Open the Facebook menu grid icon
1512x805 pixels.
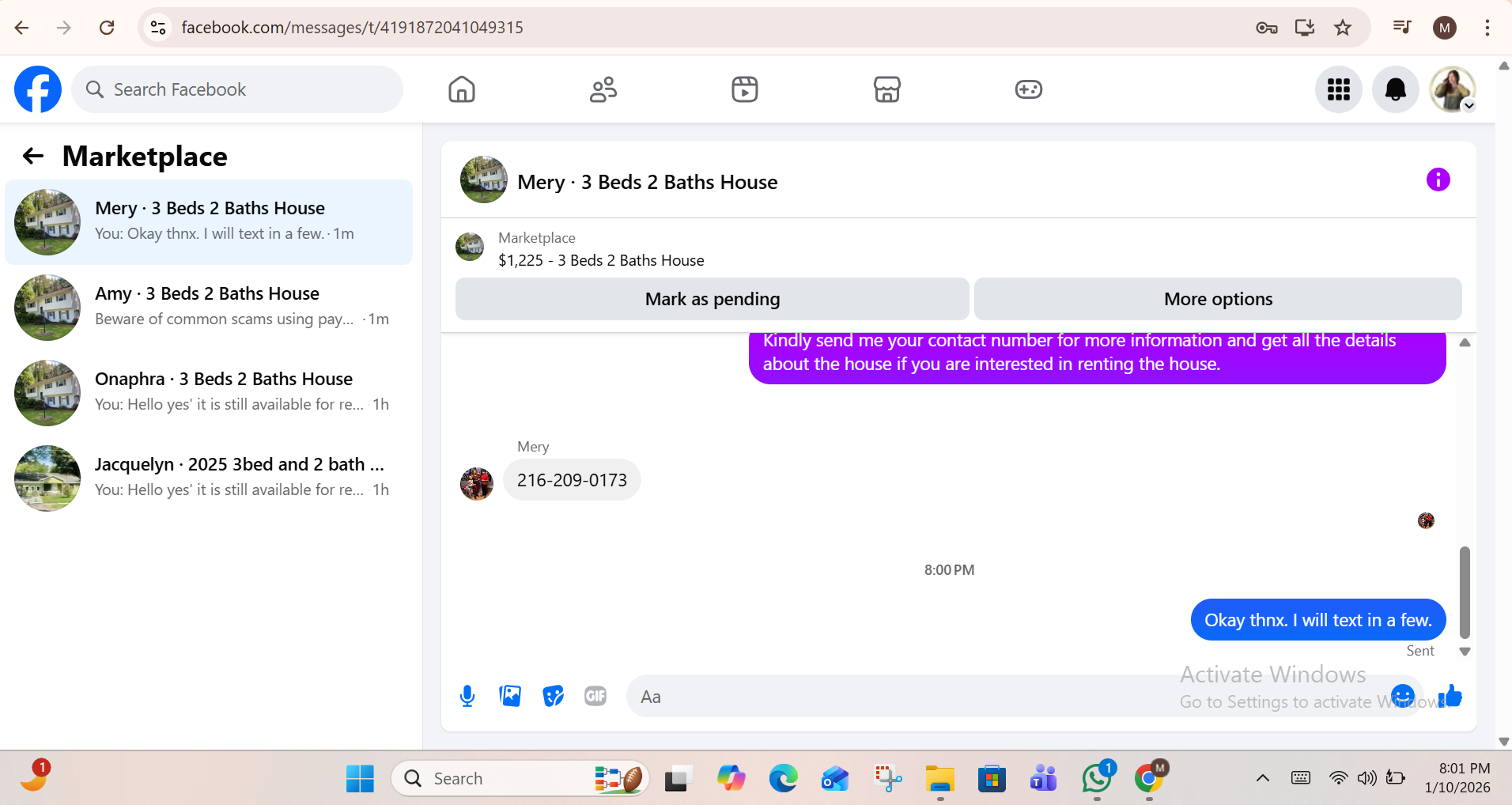point(1339,89)
